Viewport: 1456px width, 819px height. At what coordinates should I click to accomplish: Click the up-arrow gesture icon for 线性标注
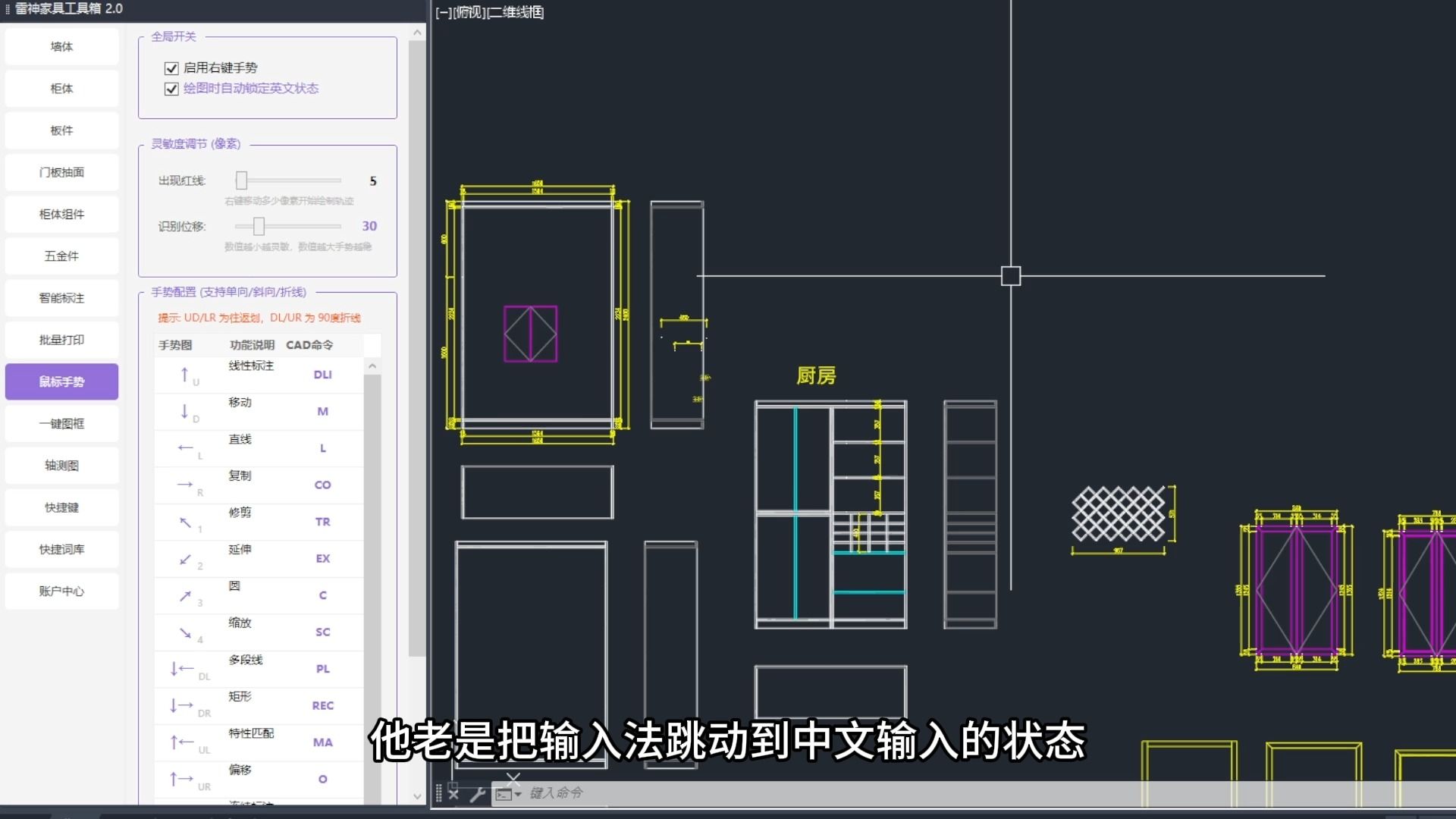[x=184, y=375]
